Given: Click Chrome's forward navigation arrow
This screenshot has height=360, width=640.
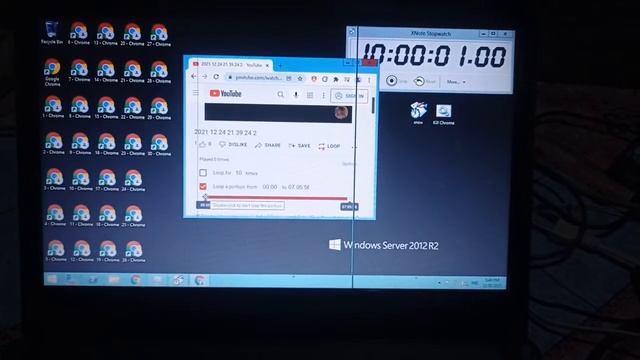Looking at the screenshot, I should 205,76.
